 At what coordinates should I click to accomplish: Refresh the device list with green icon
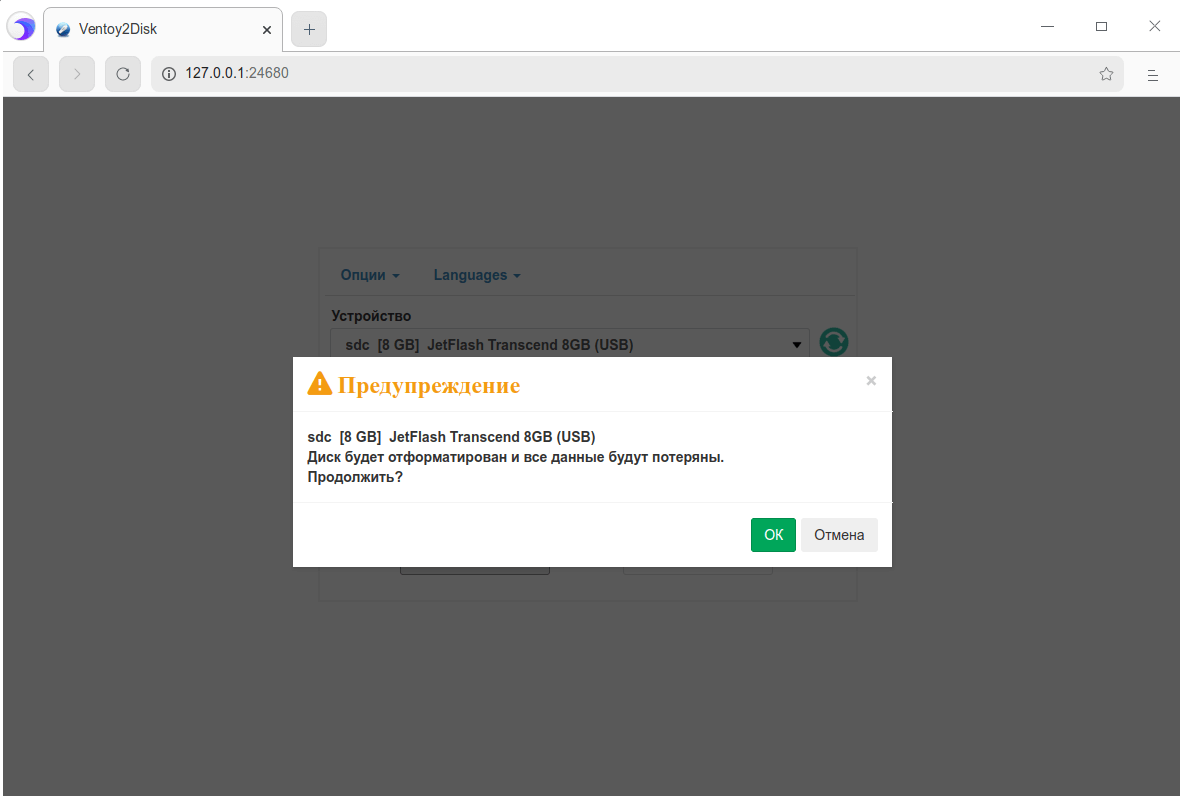coord(834,342)
